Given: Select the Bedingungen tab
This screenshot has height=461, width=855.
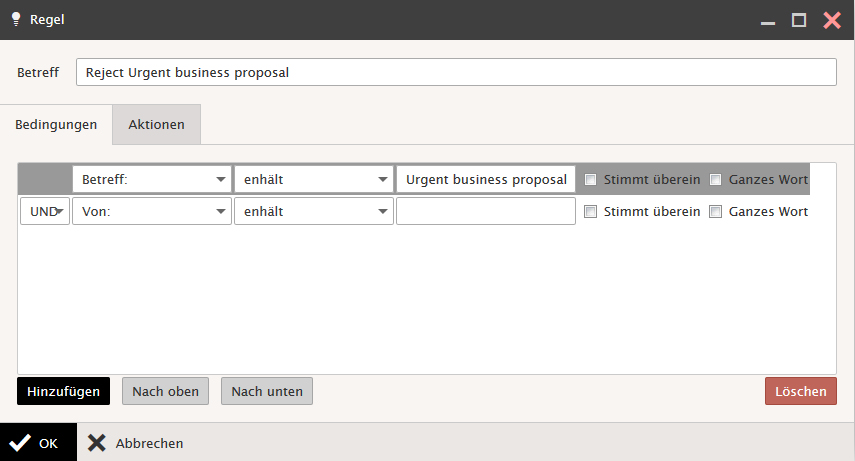Looking at the screenshot, I should (56, 125).
